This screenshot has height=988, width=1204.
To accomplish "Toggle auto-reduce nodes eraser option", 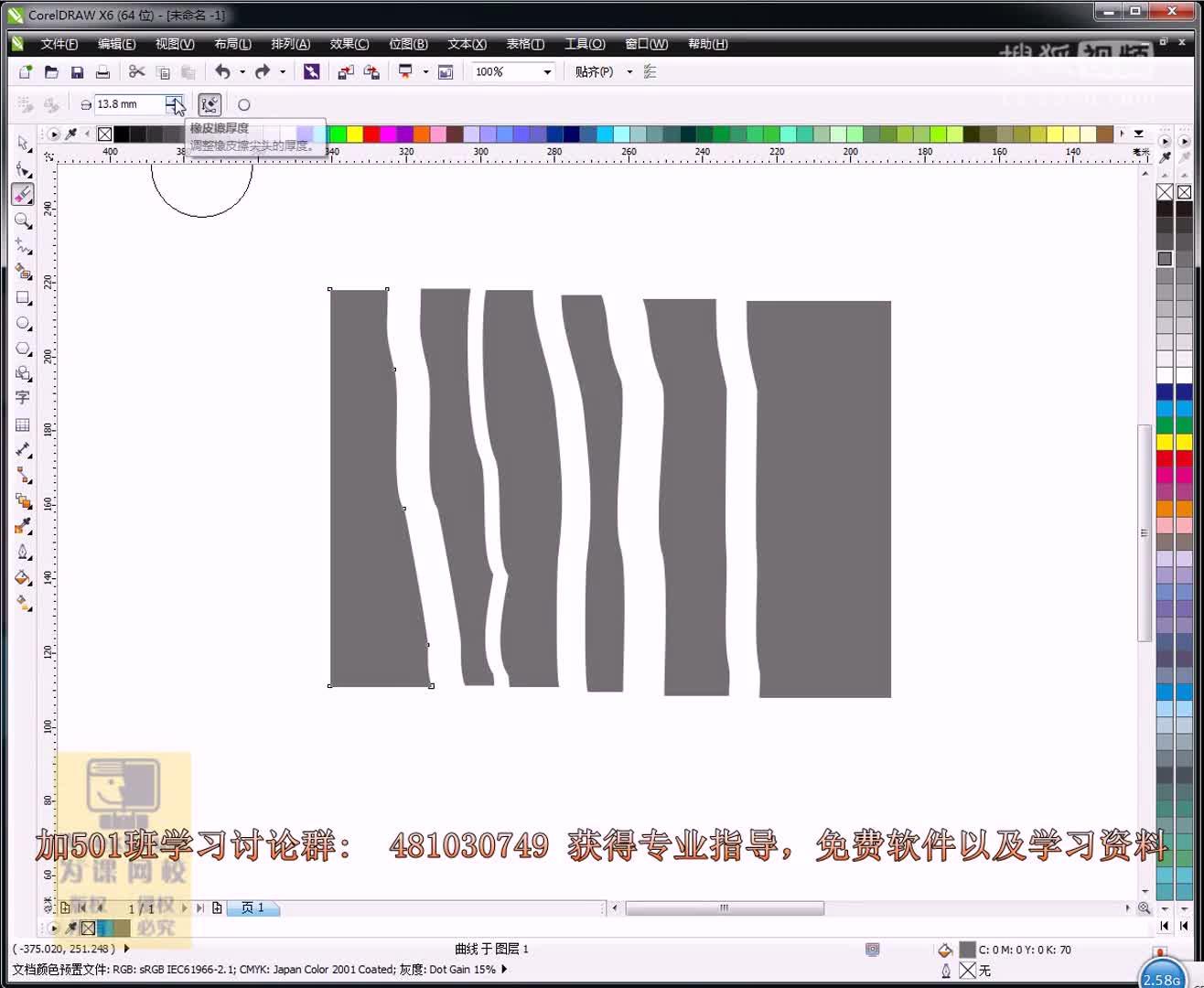I will pos(210,104).
